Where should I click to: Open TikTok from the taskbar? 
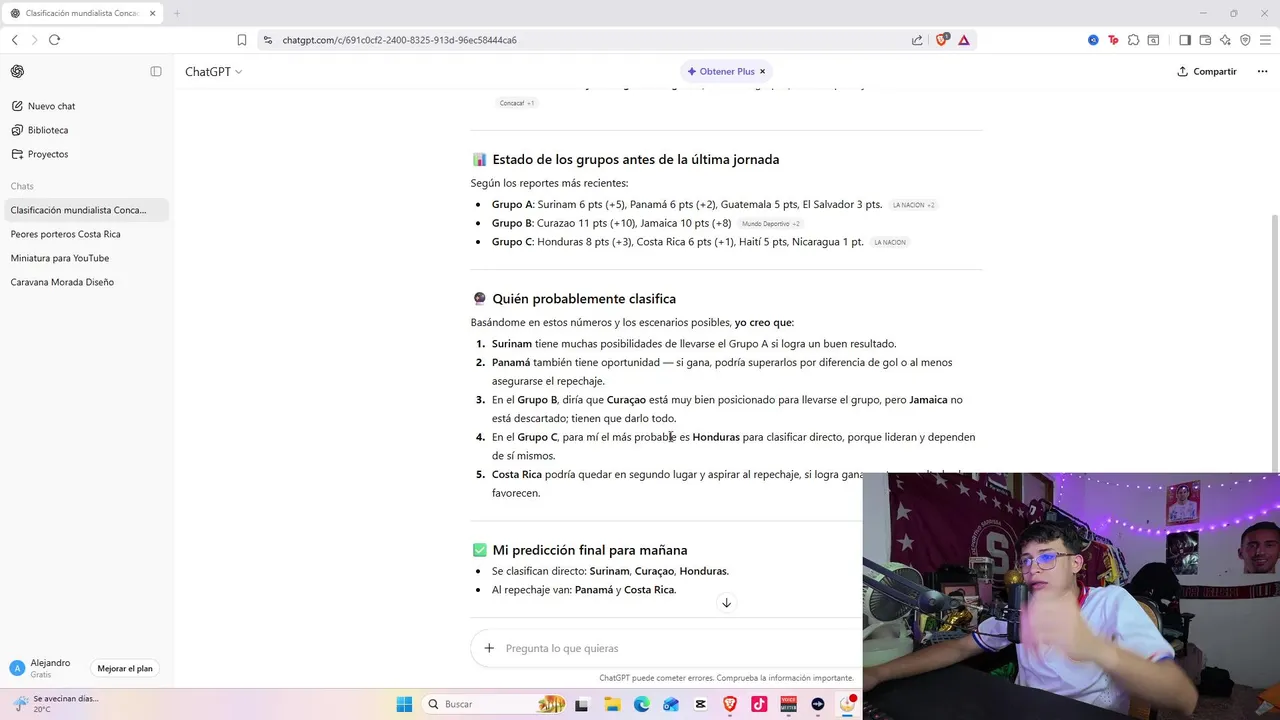[x=759, y=704]
